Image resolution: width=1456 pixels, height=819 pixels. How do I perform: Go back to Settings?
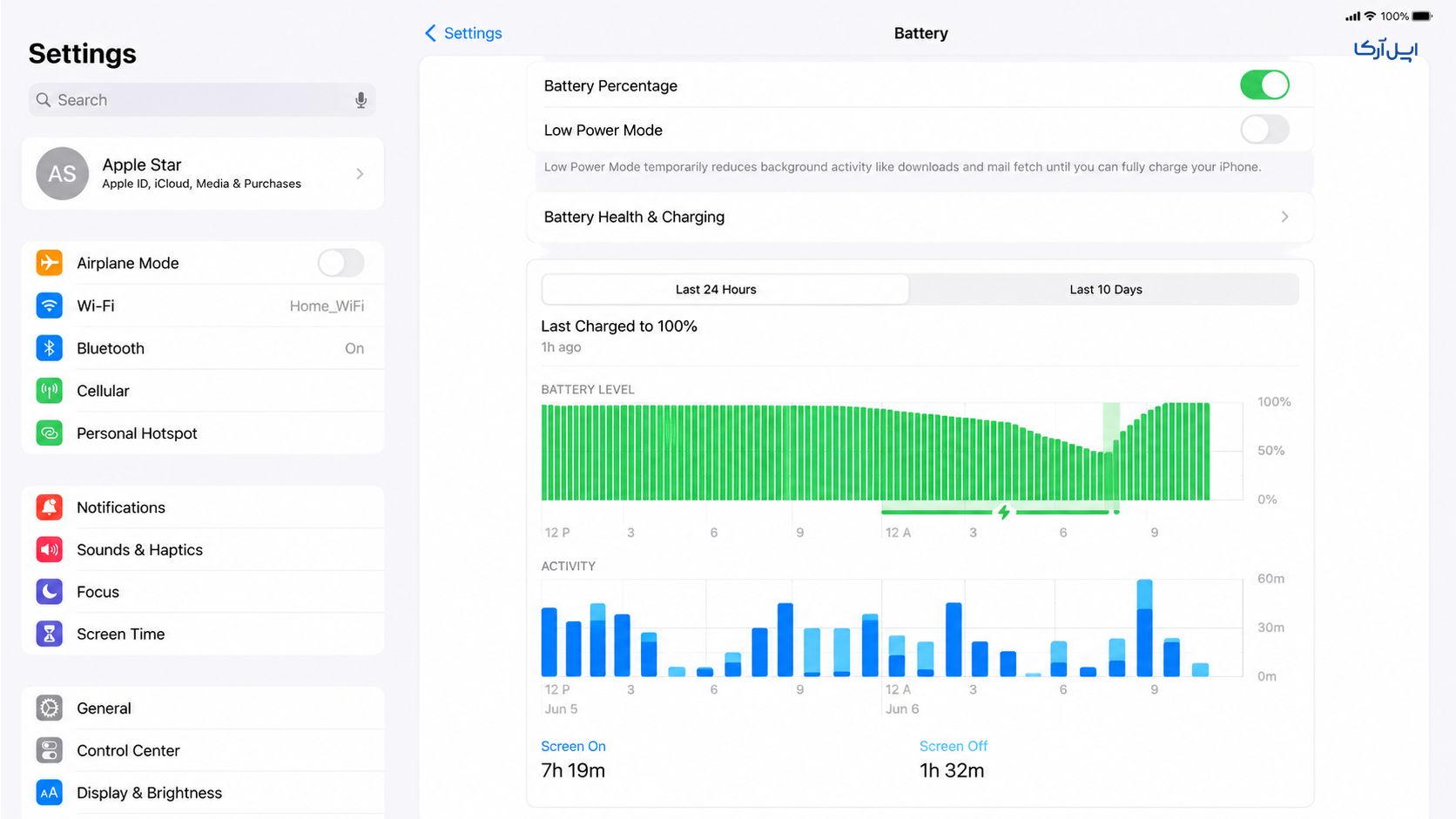coord(463,33)
